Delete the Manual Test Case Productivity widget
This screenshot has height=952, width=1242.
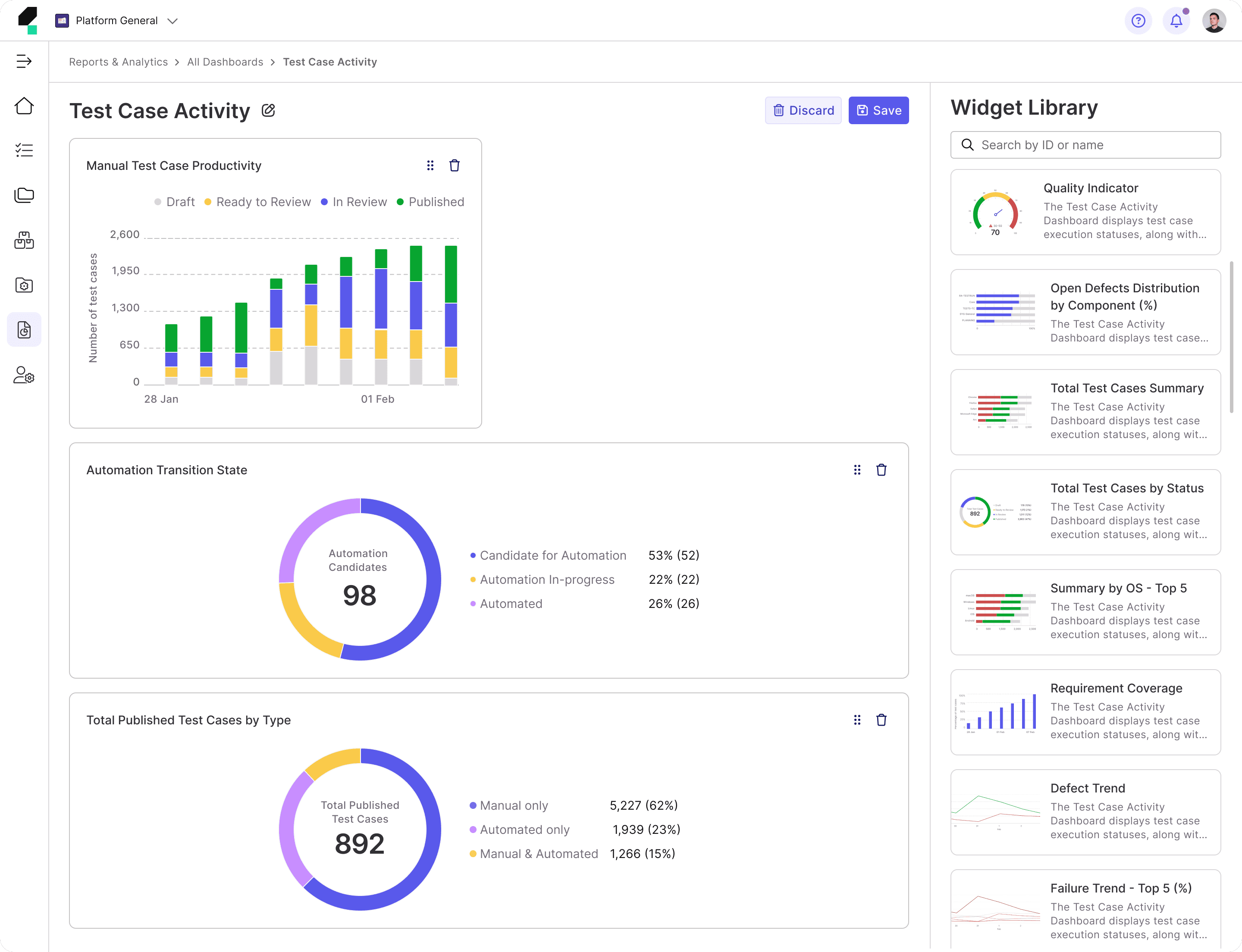454,166
